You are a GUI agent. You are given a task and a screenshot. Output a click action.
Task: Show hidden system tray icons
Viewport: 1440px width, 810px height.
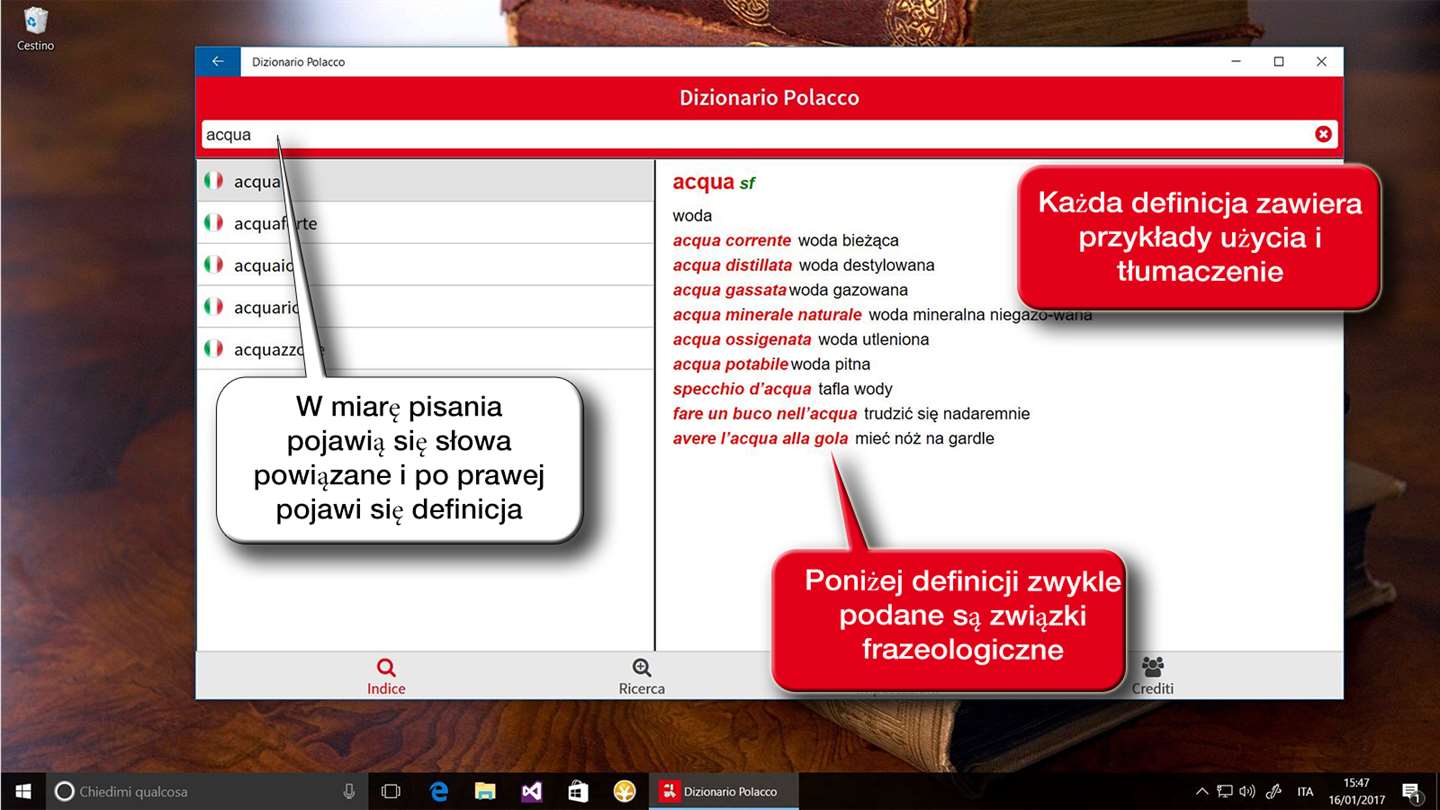(x=1202, y=791)
